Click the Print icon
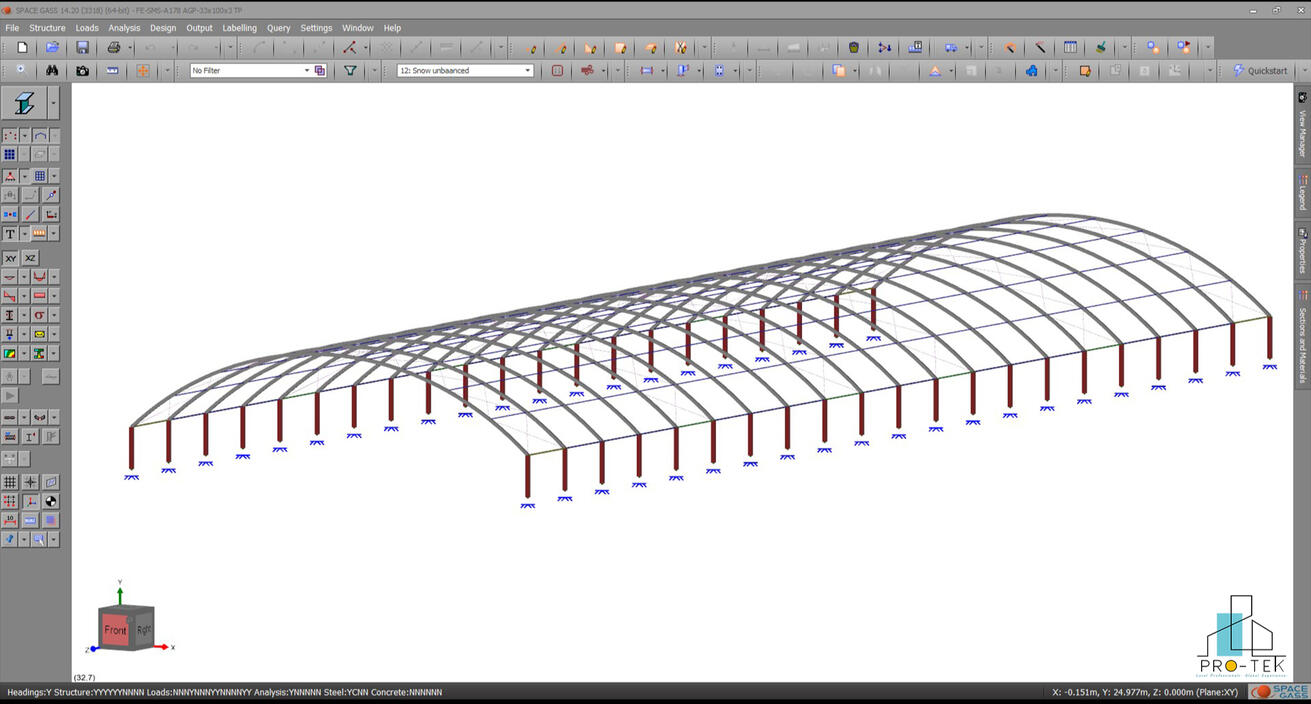 click(112, 48)
